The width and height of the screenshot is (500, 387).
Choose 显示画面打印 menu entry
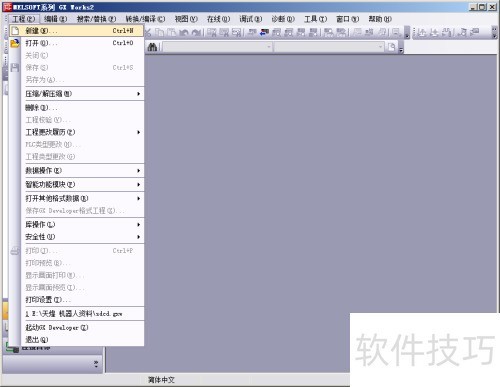click(x=77, y=275)
